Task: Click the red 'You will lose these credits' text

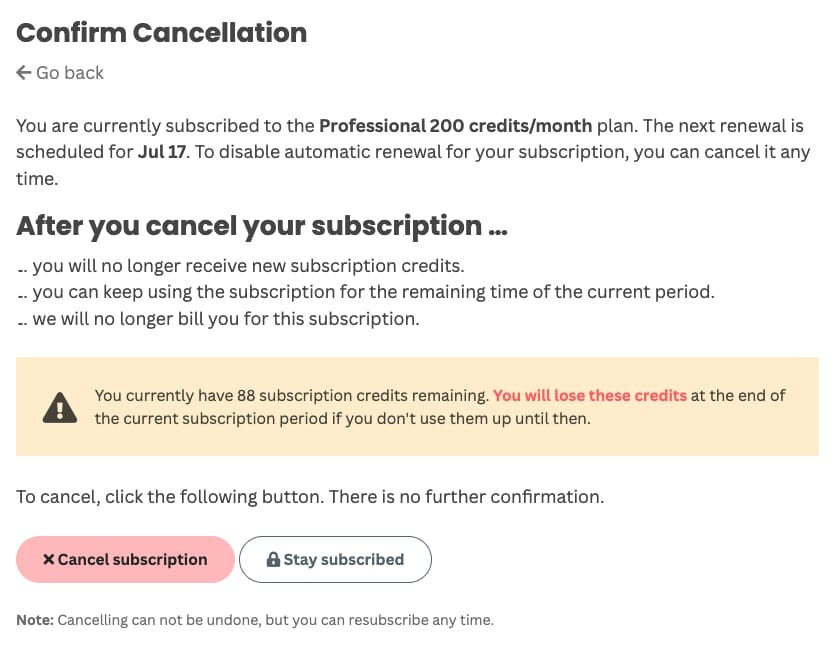Action: click(x=590, y=395)
